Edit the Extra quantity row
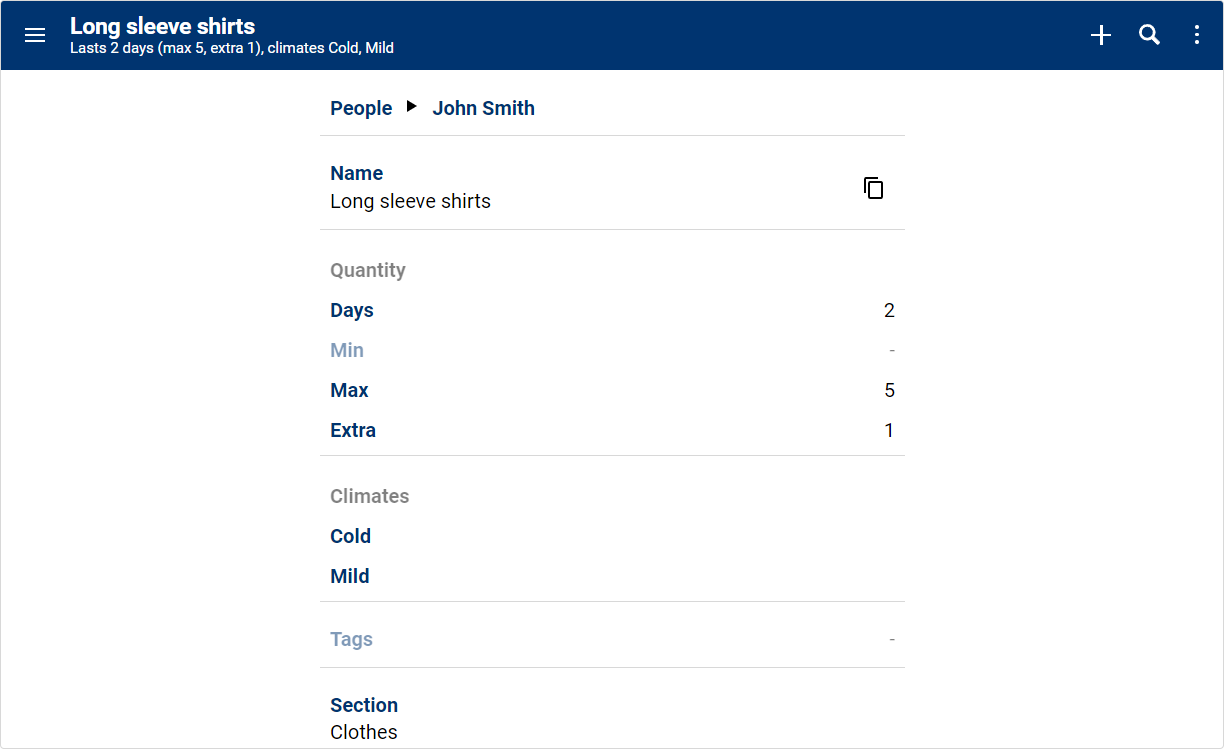The image size is (1224, 749). click(x=612, y=430)
